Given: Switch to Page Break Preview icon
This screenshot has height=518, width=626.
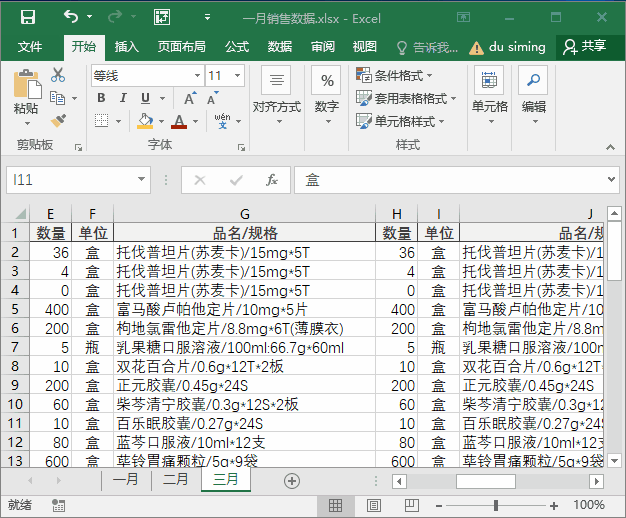Looking at the screenshot, I should pos(412,506).
